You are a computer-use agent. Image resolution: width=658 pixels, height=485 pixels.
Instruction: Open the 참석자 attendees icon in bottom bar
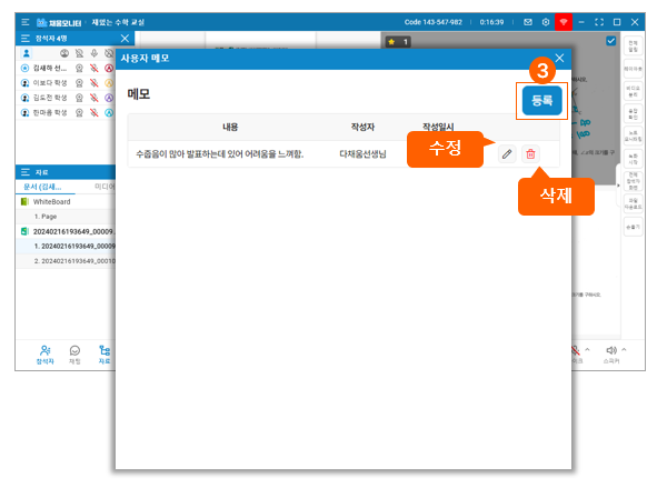[x=45, y=351]
